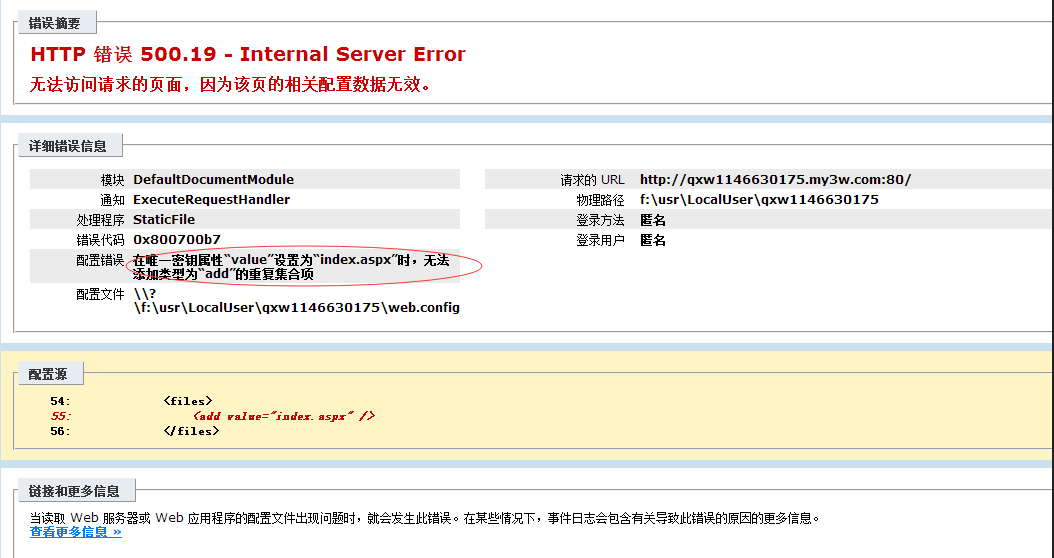Click the line 56 </files> closing tag

(191, 431)
